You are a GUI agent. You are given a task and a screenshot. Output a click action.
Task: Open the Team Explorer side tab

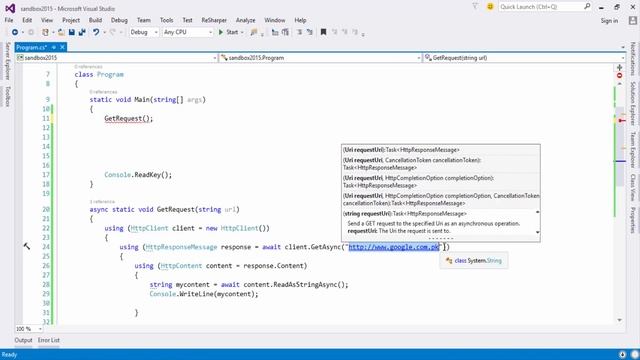click(x=633, y=150)
